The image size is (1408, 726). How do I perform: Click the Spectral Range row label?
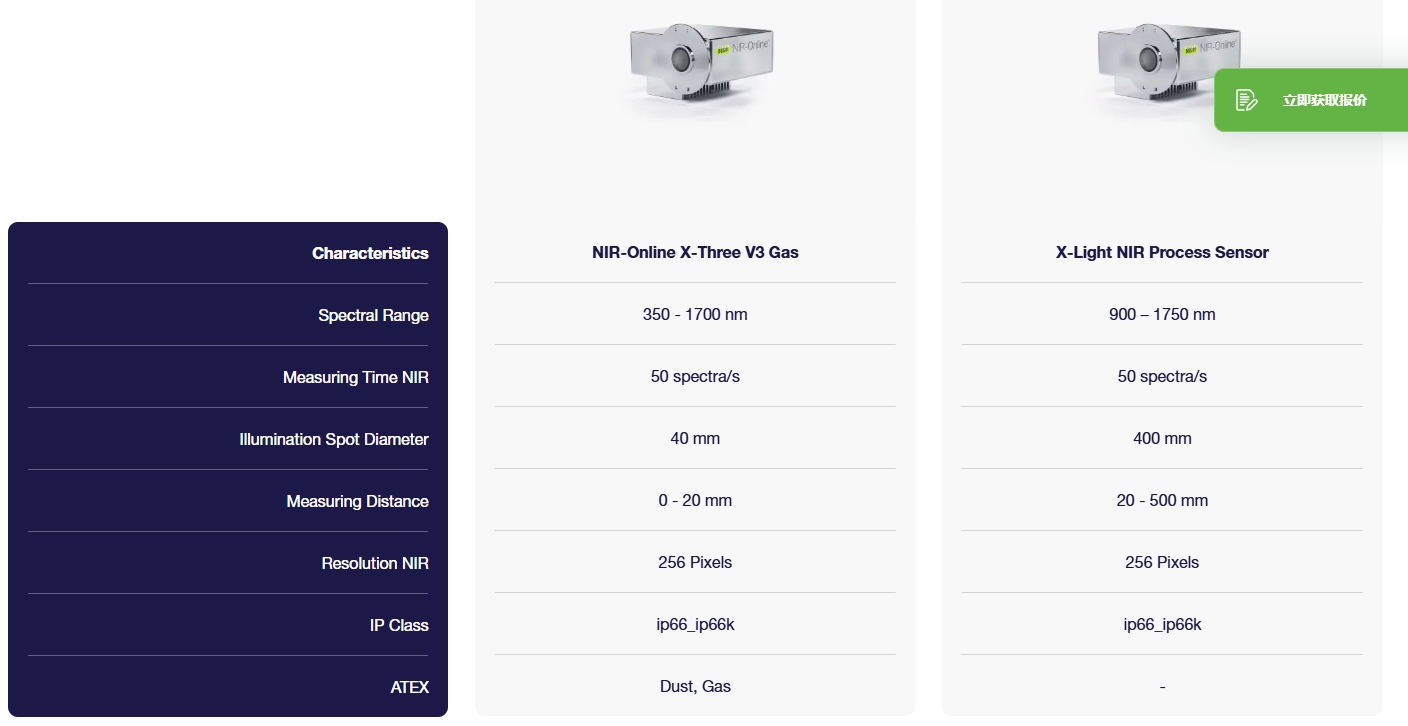click(x=373, y=315)
